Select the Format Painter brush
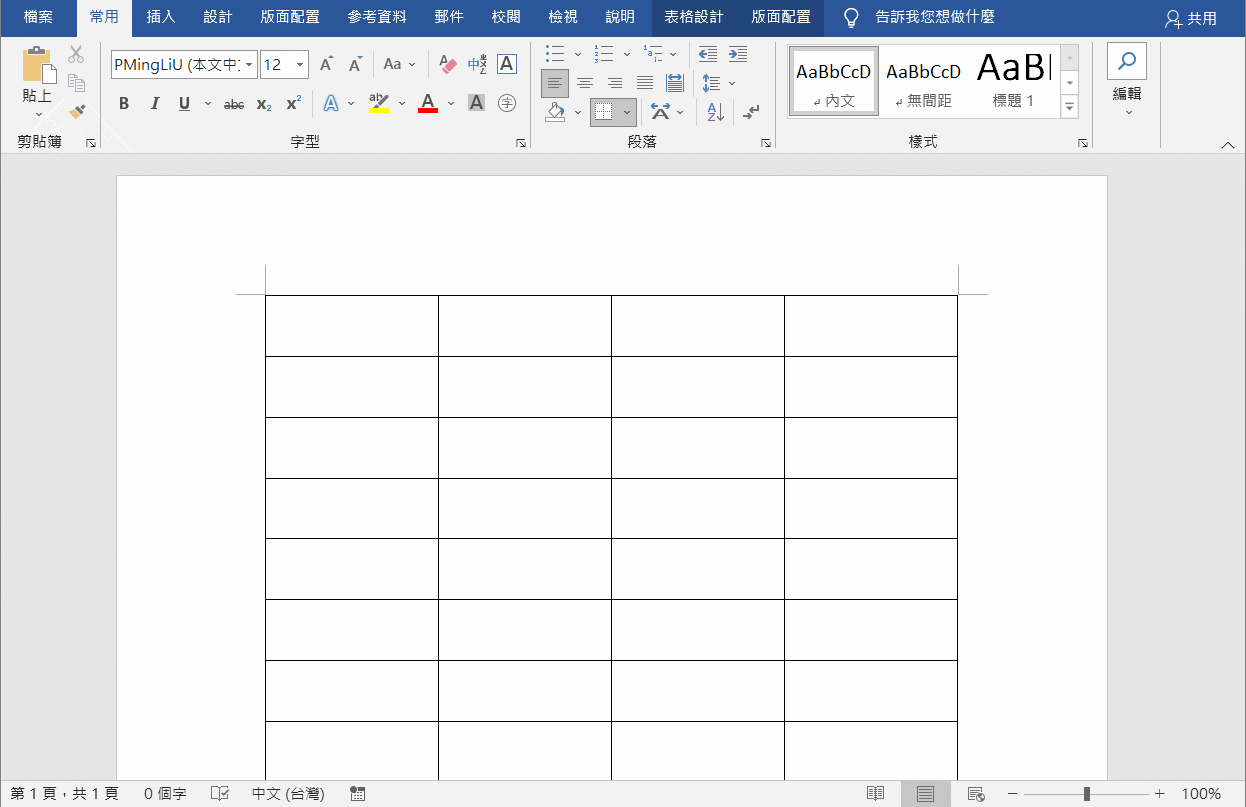 (76, 111)
